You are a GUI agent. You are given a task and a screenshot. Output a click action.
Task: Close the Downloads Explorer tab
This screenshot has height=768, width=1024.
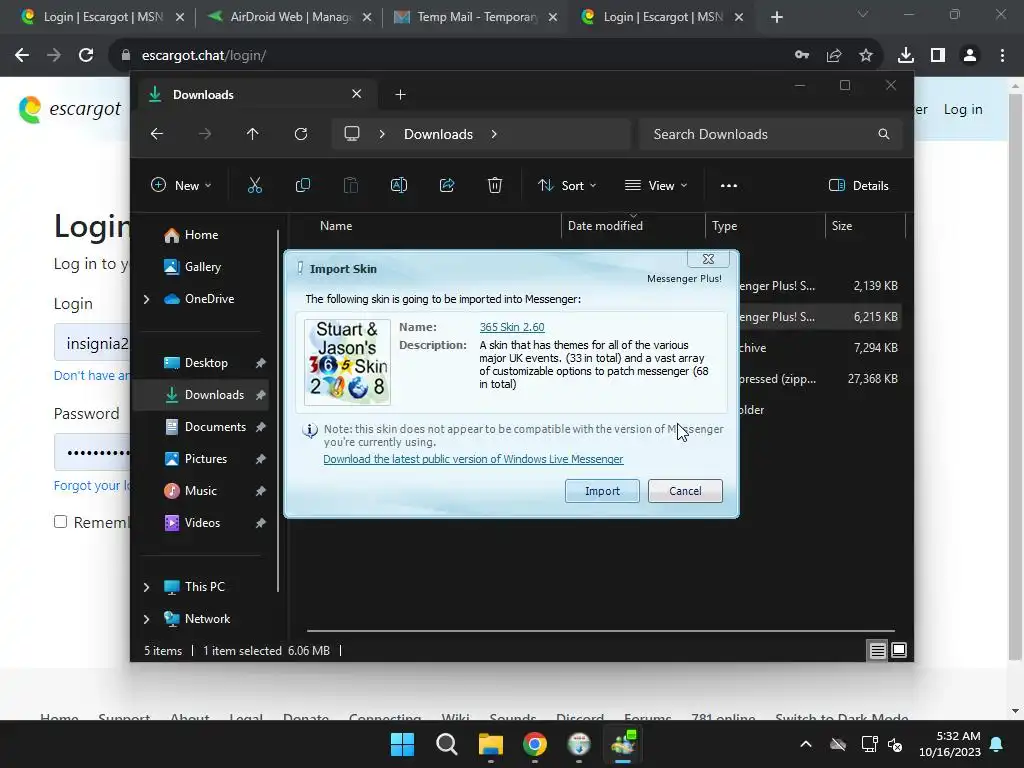coord(357,94)
